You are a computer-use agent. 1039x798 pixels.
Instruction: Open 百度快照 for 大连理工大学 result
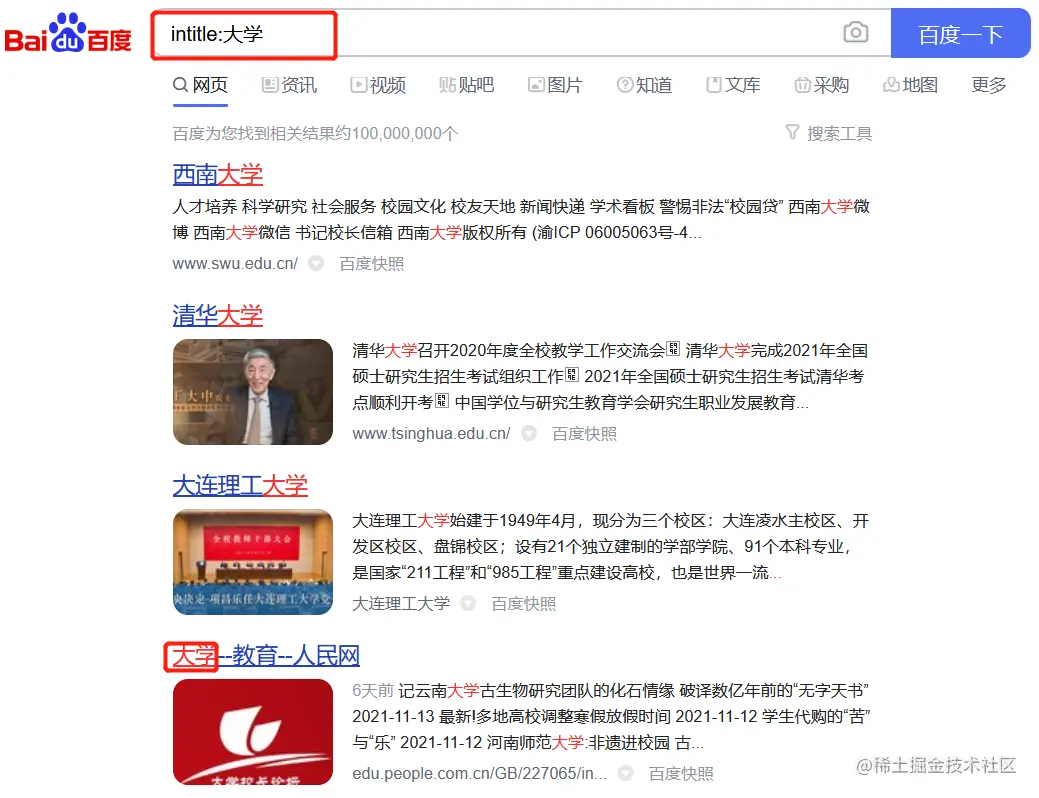(523, 604)
